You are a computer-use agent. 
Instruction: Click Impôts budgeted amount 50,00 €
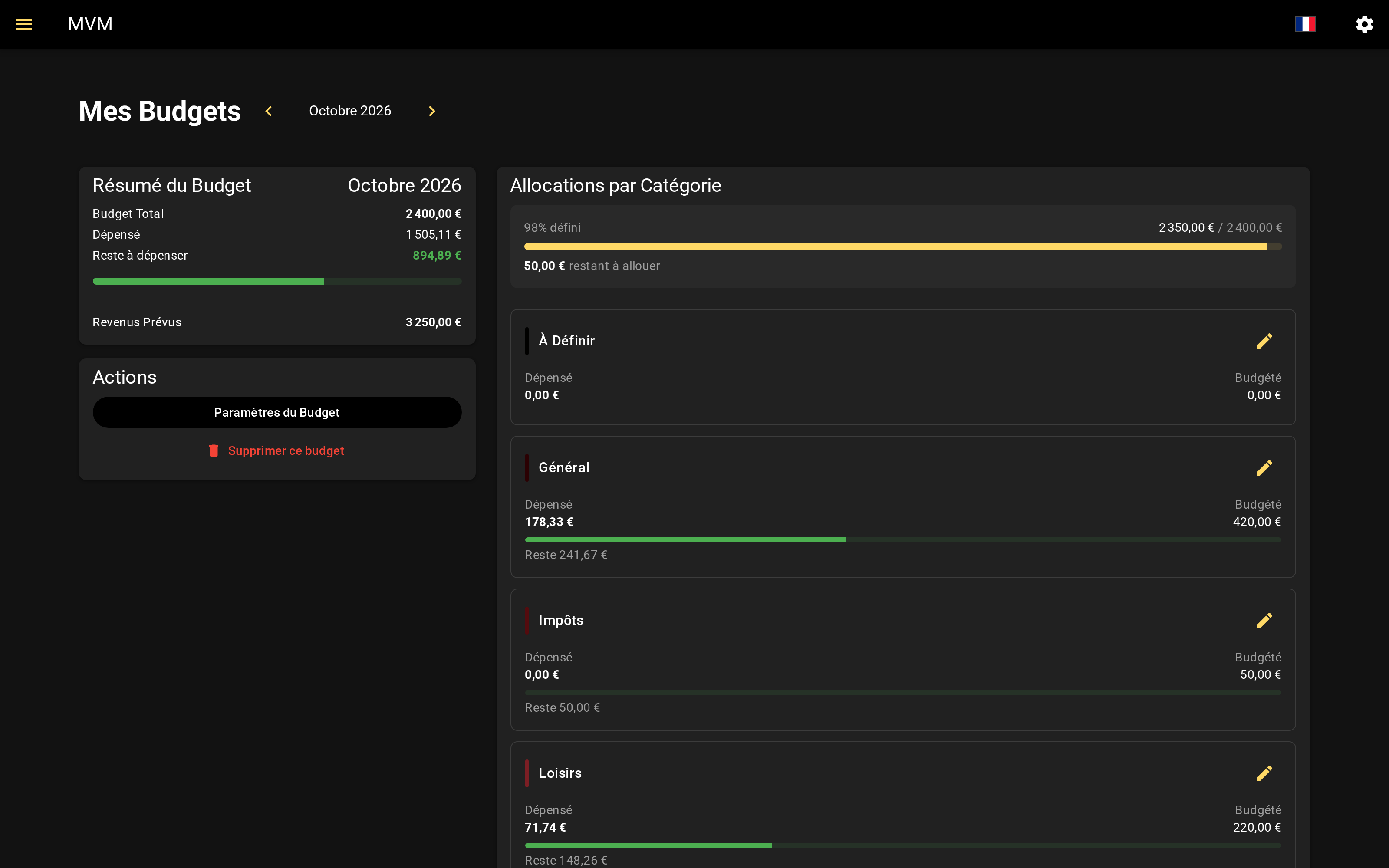click(1261, 674)
